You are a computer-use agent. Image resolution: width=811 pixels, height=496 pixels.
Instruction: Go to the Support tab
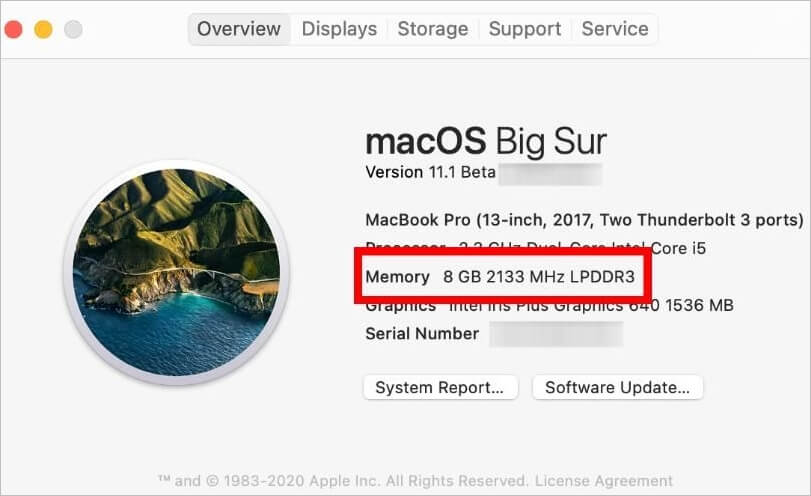525,29
